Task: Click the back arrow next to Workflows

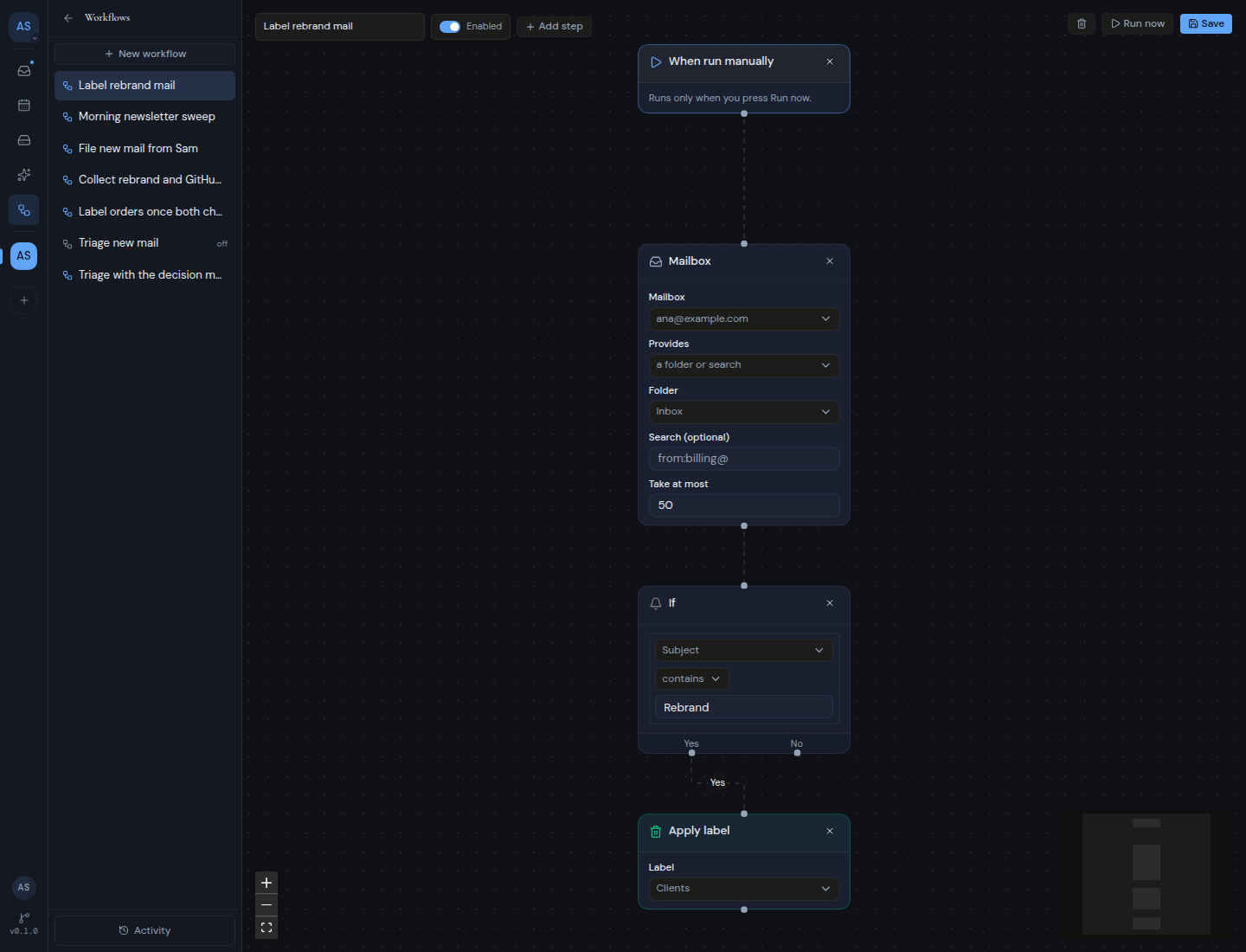Action: (x=68, y=17)
